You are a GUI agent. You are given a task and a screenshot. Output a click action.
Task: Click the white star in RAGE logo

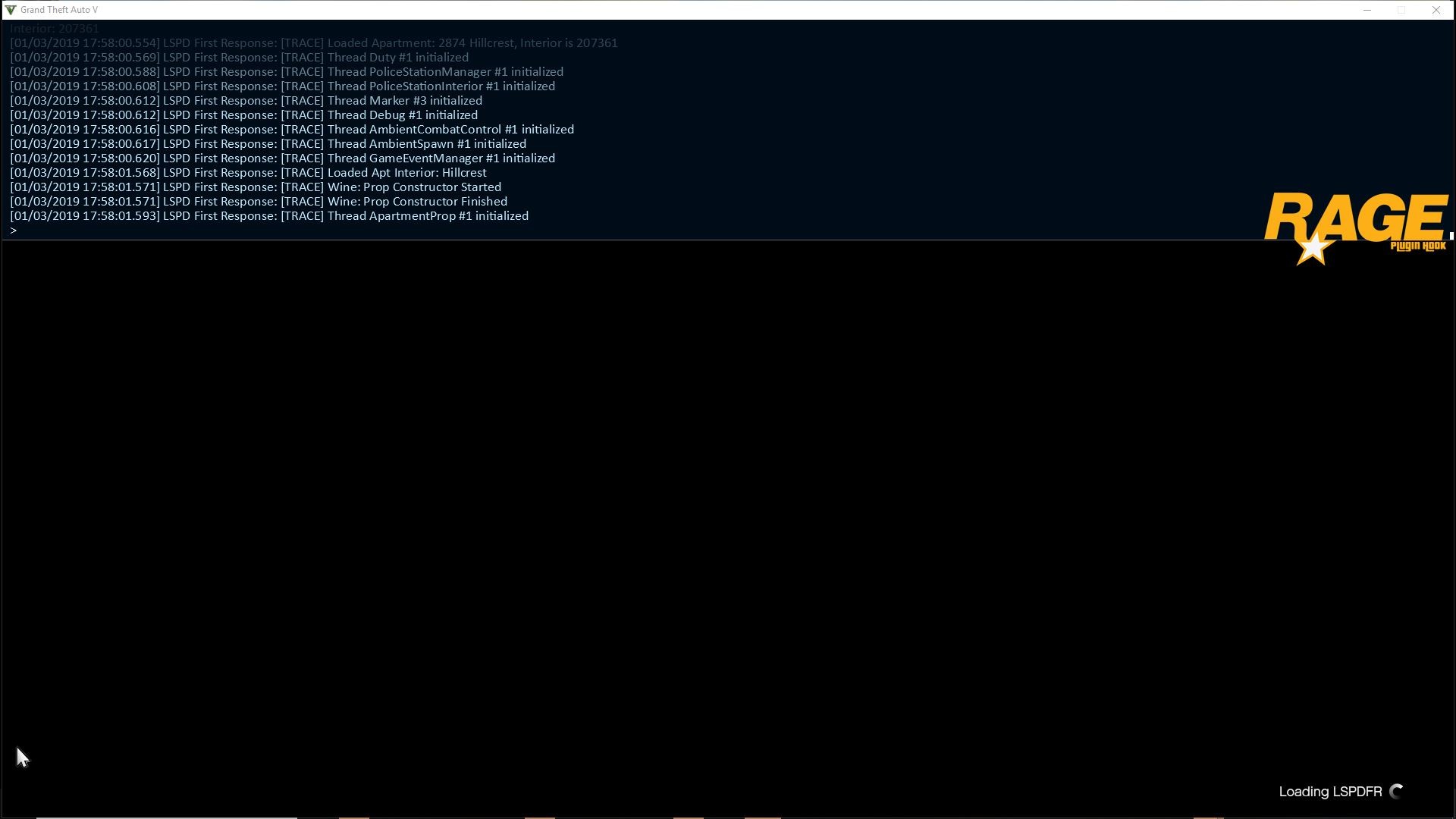click(x=1313, y=249)
